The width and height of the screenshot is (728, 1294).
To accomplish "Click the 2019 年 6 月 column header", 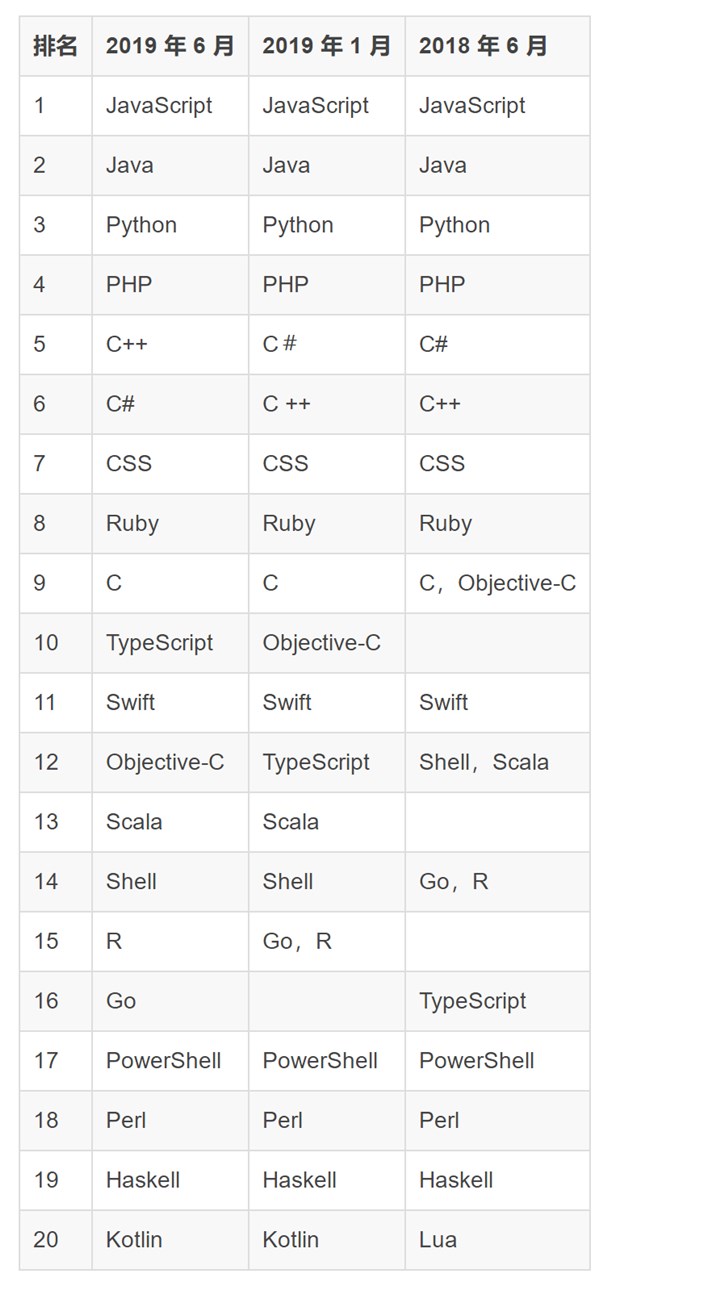I will click(169, 46).
